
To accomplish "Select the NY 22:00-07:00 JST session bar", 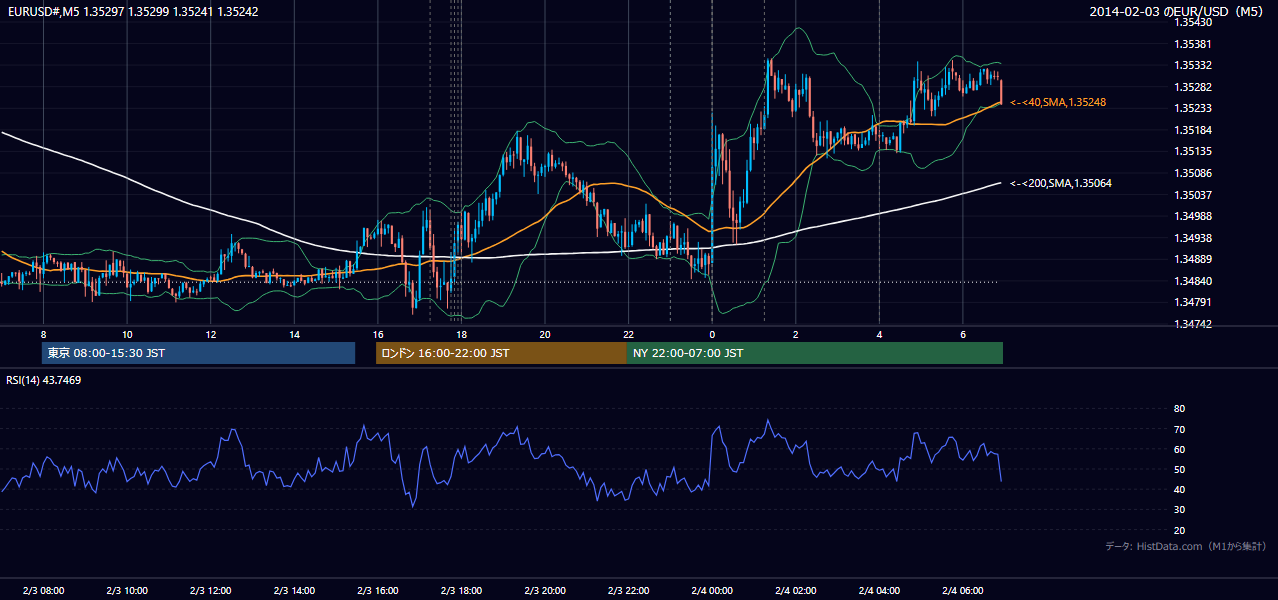I will [815, 353].
